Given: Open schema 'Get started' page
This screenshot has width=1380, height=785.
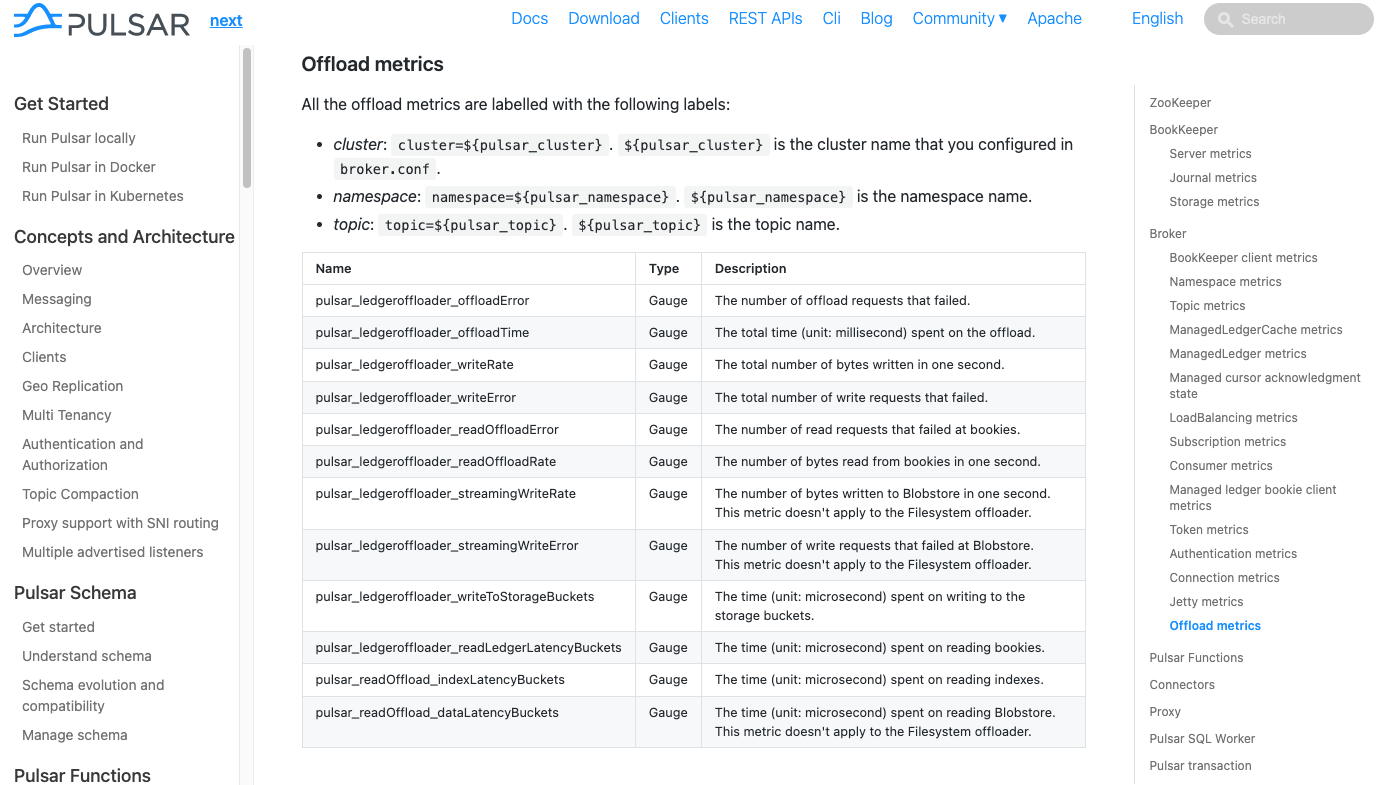Looking at the screenshot, I should pos(58,627).
